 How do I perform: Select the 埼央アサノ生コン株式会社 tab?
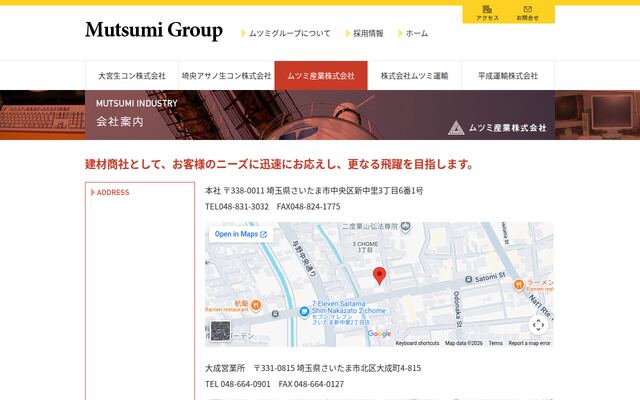(227, 76)
